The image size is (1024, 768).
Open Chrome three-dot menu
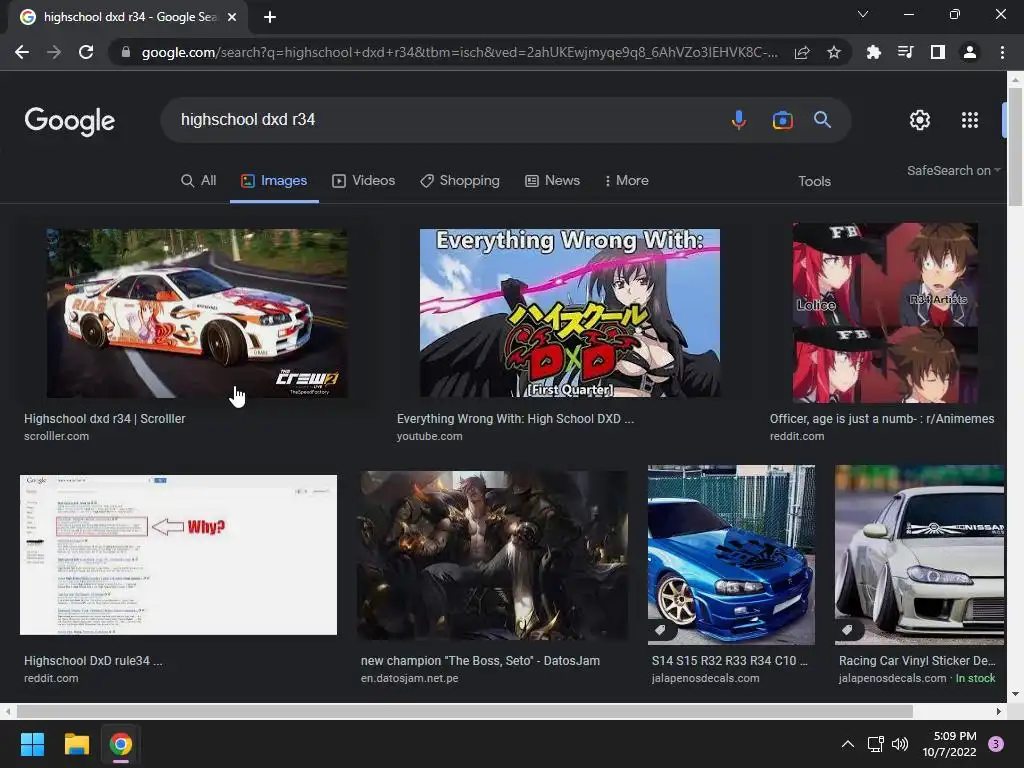click(x=1002, y=52)
